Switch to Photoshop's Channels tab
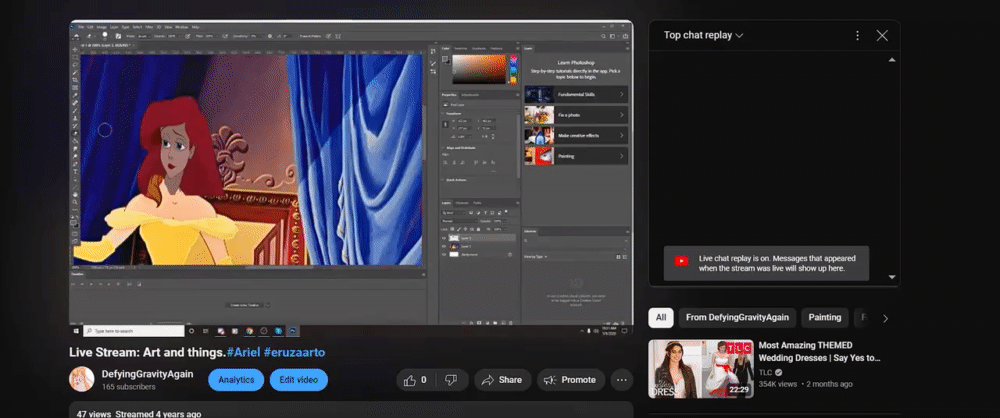The width and height of the screenshot is (1000, 418). pyautogui.click(x=462, y=203)
